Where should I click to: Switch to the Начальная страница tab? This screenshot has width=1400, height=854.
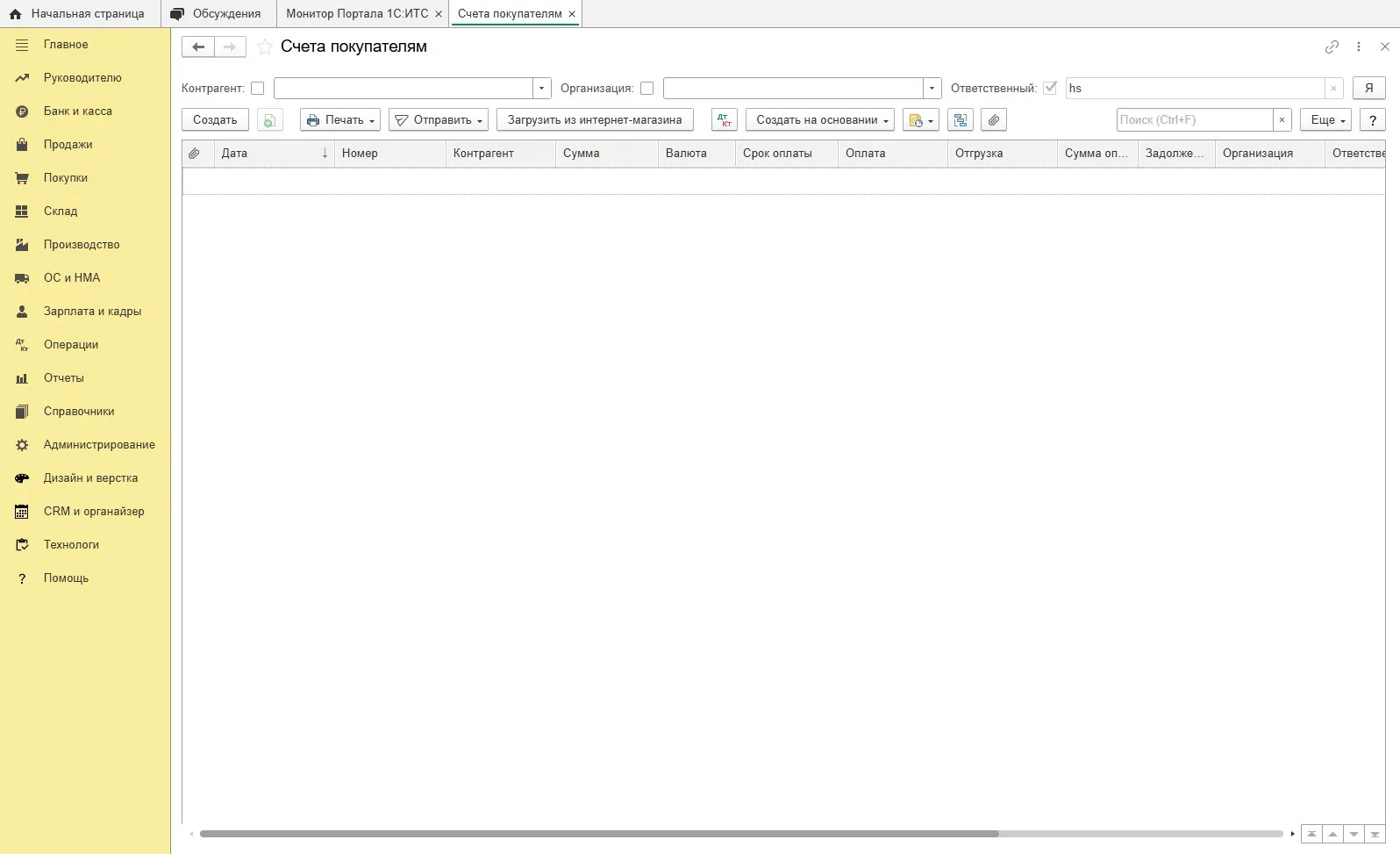click(79, 14)
